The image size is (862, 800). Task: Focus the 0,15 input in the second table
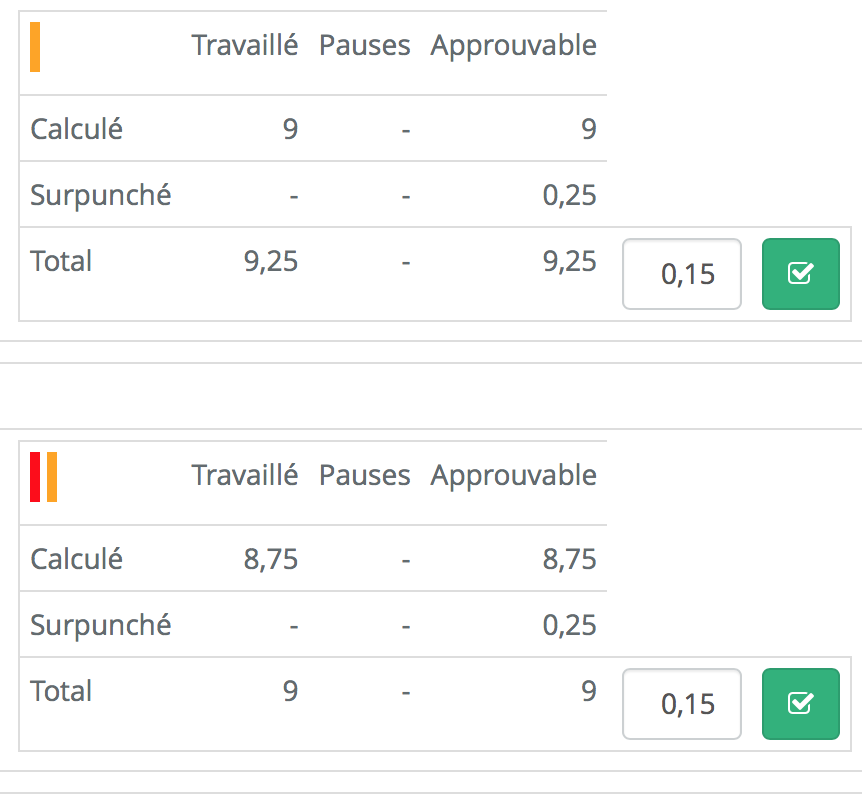click(682, 704)
